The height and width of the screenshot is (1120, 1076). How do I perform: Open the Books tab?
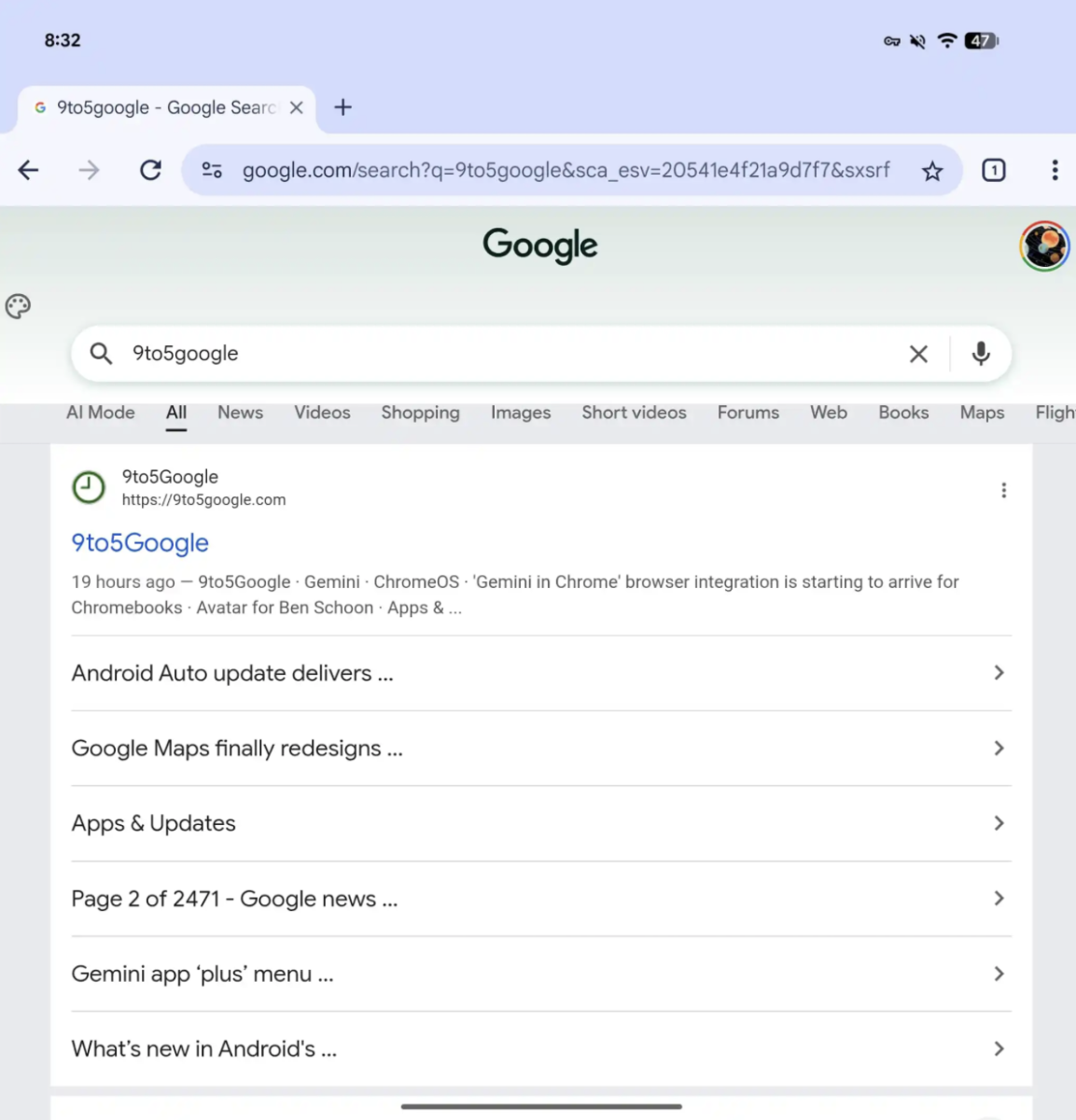point(903,413)
